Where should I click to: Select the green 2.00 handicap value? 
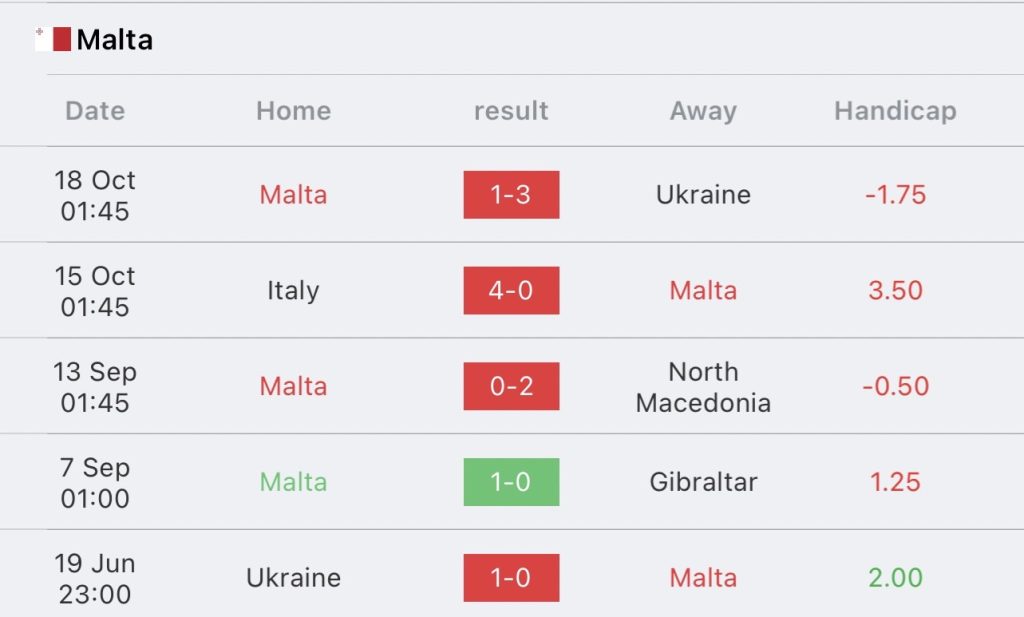pos(895,578)
